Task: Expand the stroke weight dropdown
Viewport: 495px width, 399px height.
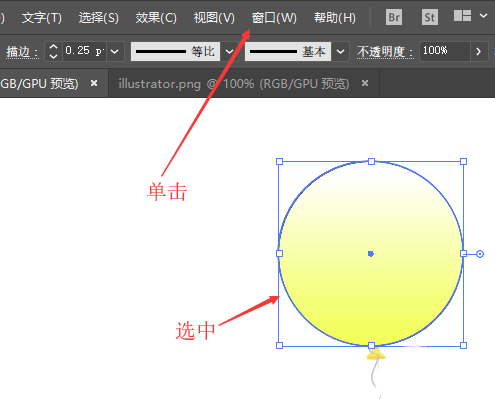Action: click(115, 51)
